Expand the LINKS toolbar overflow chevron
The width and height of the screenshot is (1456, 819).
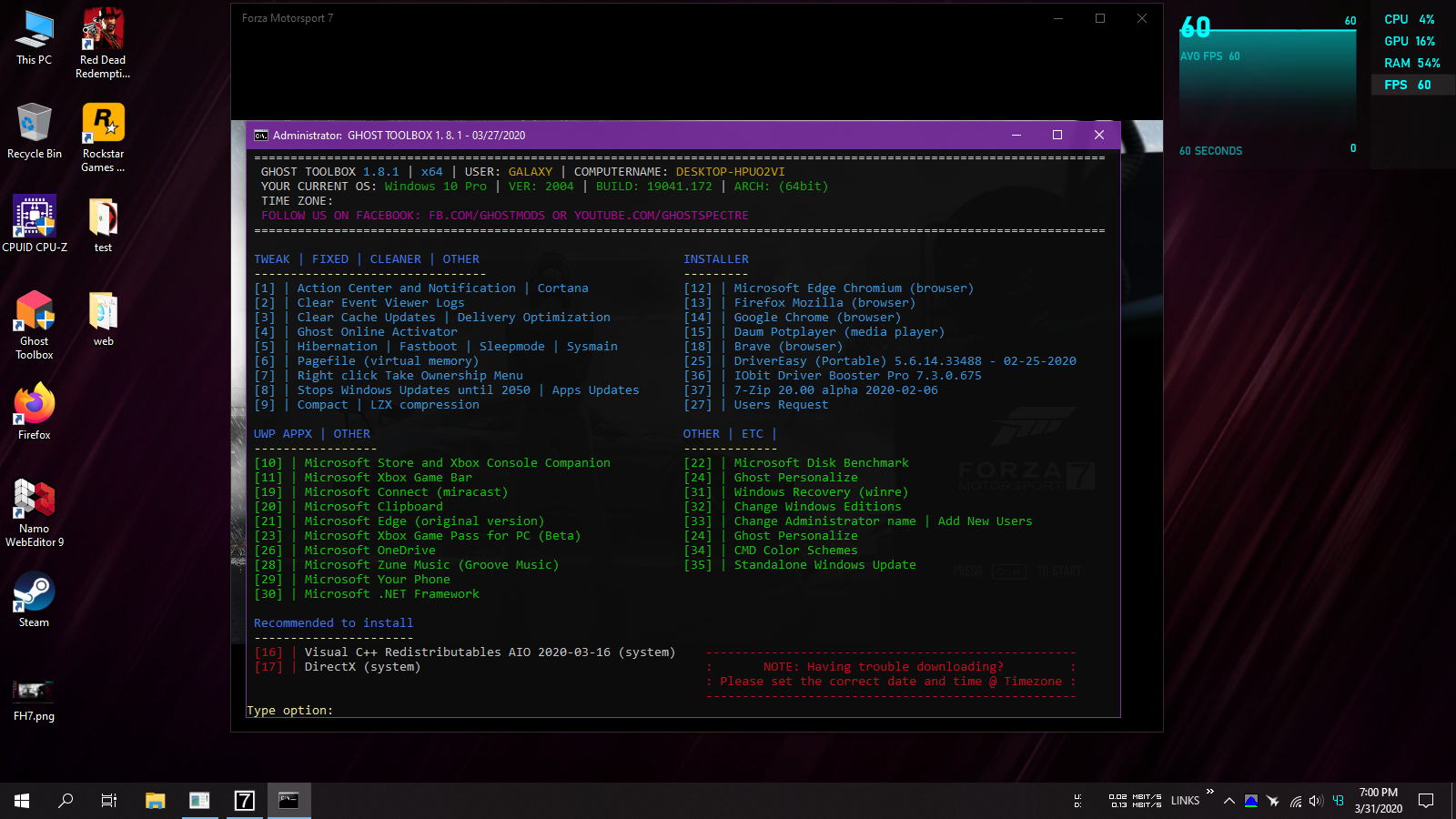(1210, 792)
